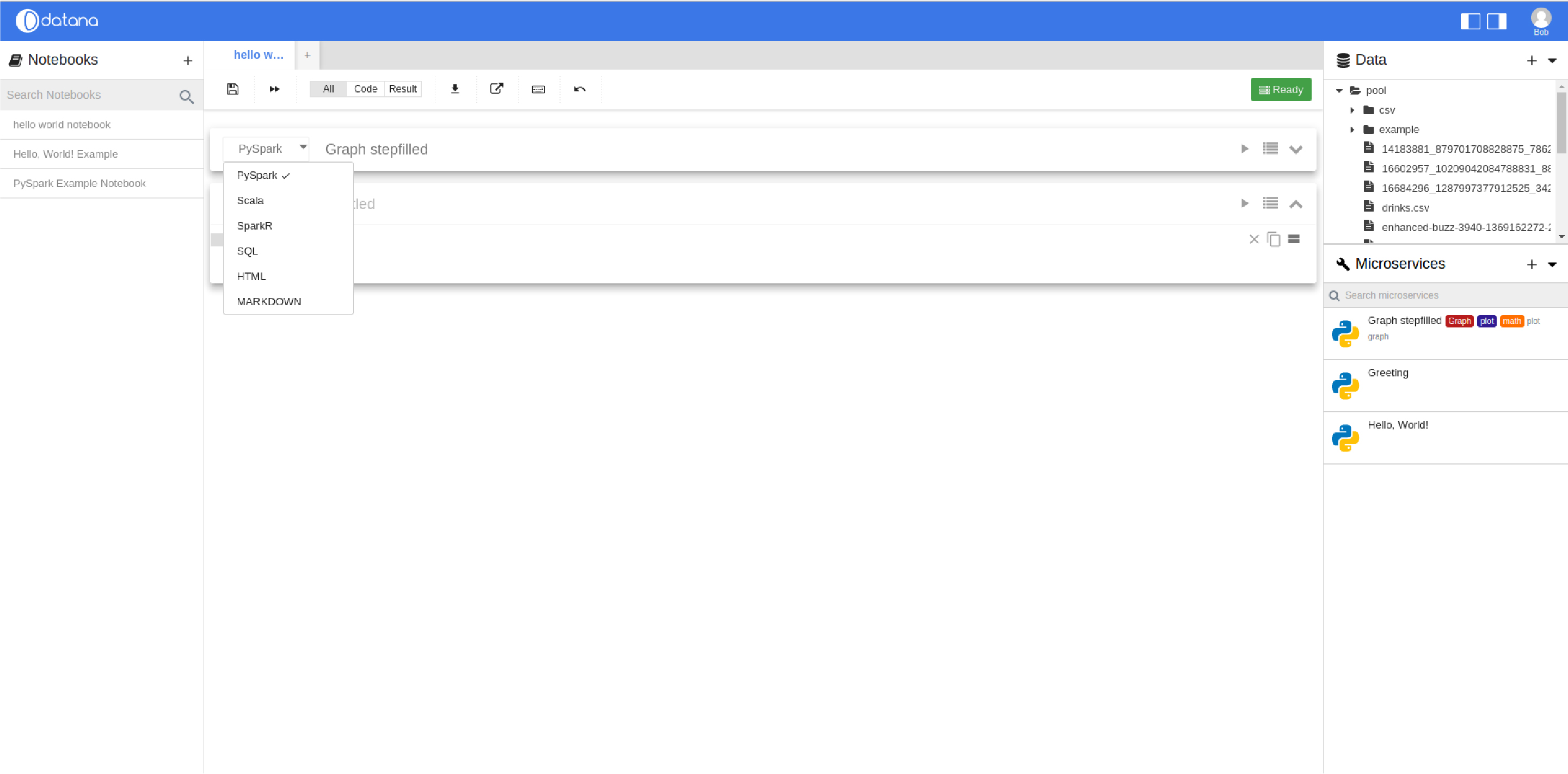Click the download notebook icon

pos(454,89)
